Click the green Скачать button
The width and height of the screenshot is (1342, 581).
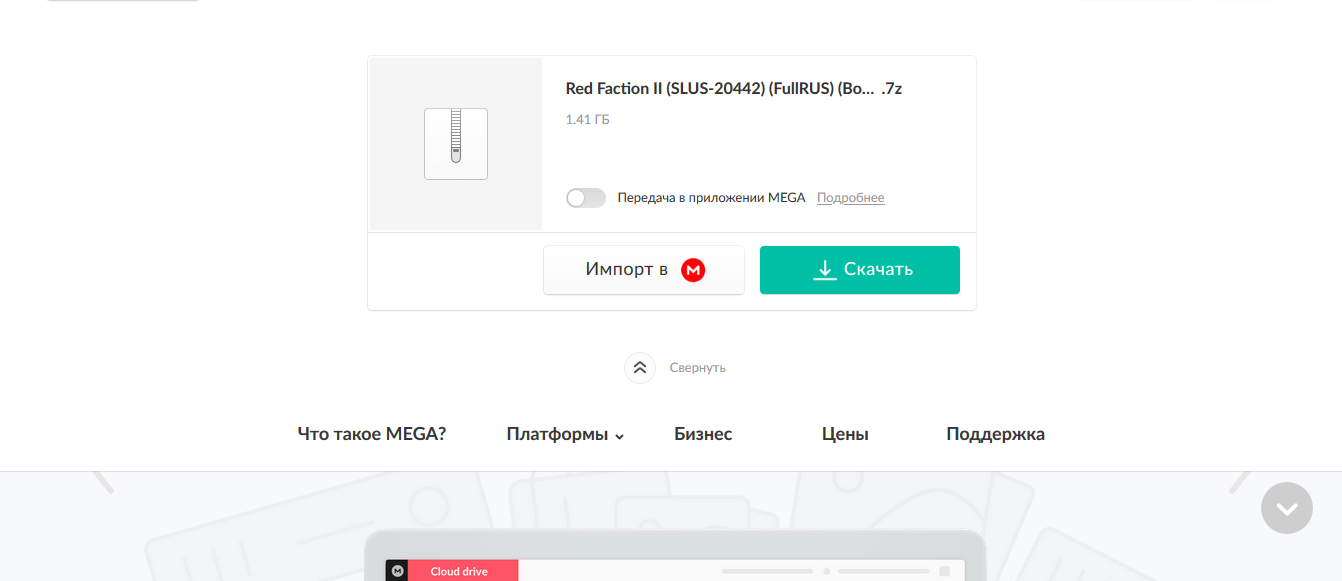pyautogui.click(x=860, y=270)
